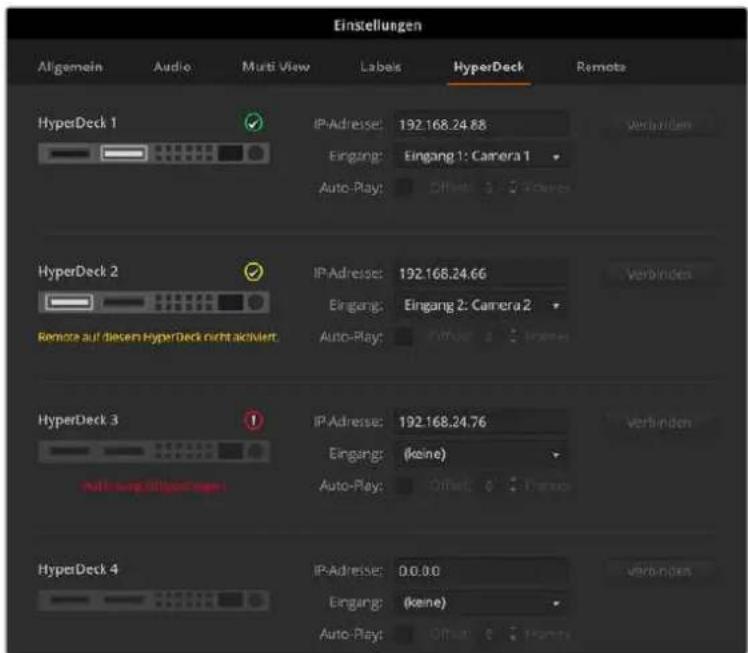Click IP address field 192.168.24.76
Image resolution: width=748 pixels, height=653 pixels.
481,422
